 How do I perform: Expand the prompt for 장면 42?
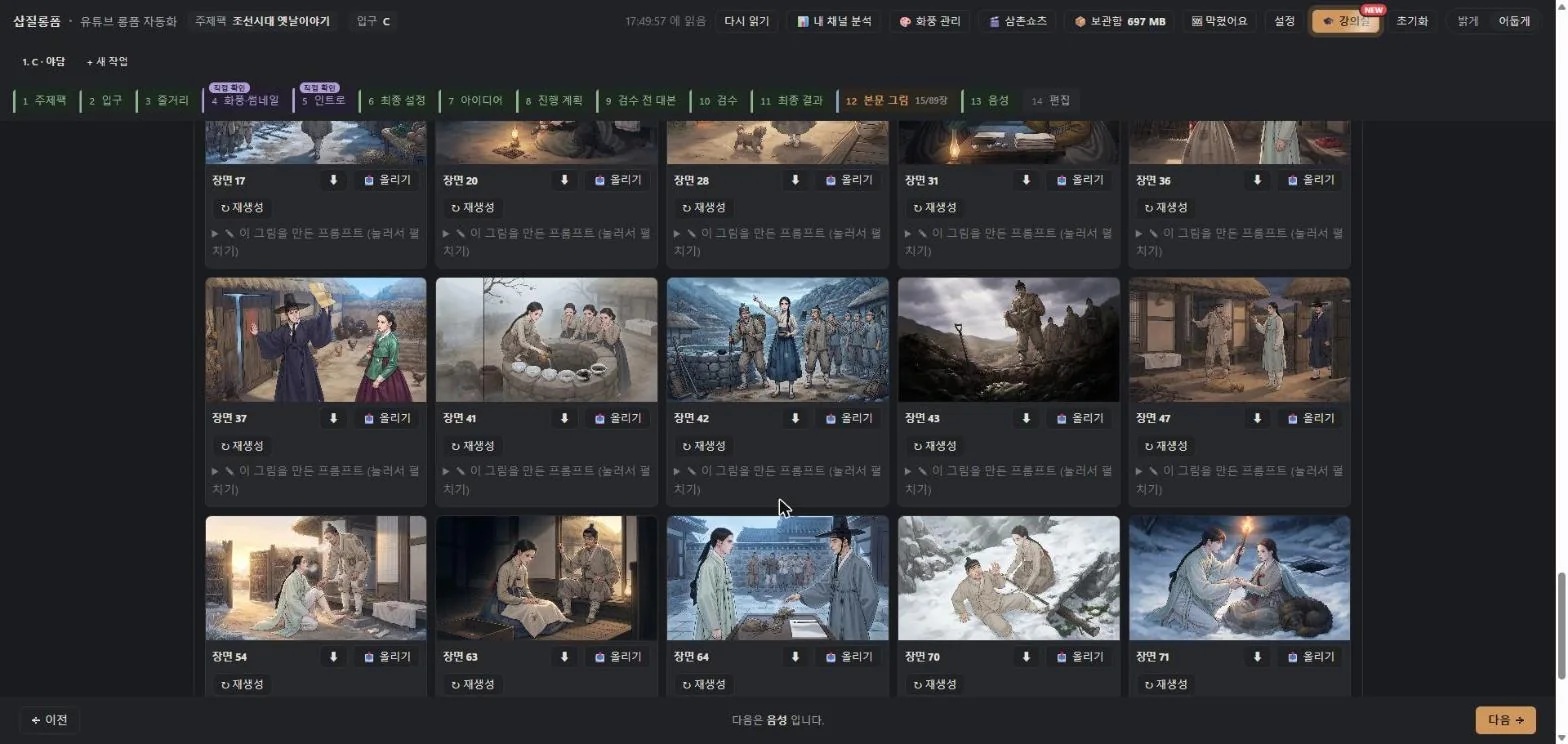(777, 480)
